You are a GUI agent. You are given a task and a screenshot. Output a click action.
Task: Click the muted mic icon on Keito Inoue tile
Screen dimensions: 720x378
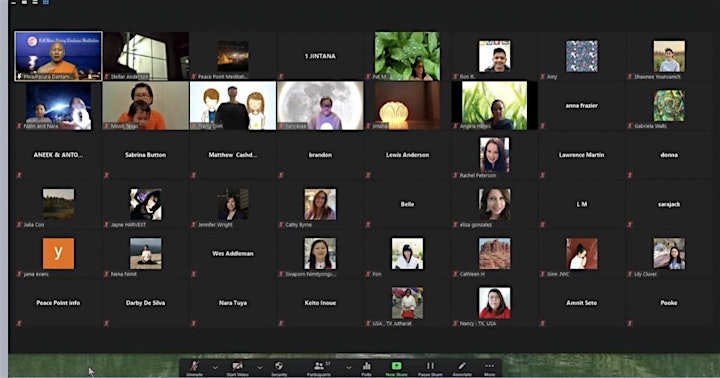281,323
